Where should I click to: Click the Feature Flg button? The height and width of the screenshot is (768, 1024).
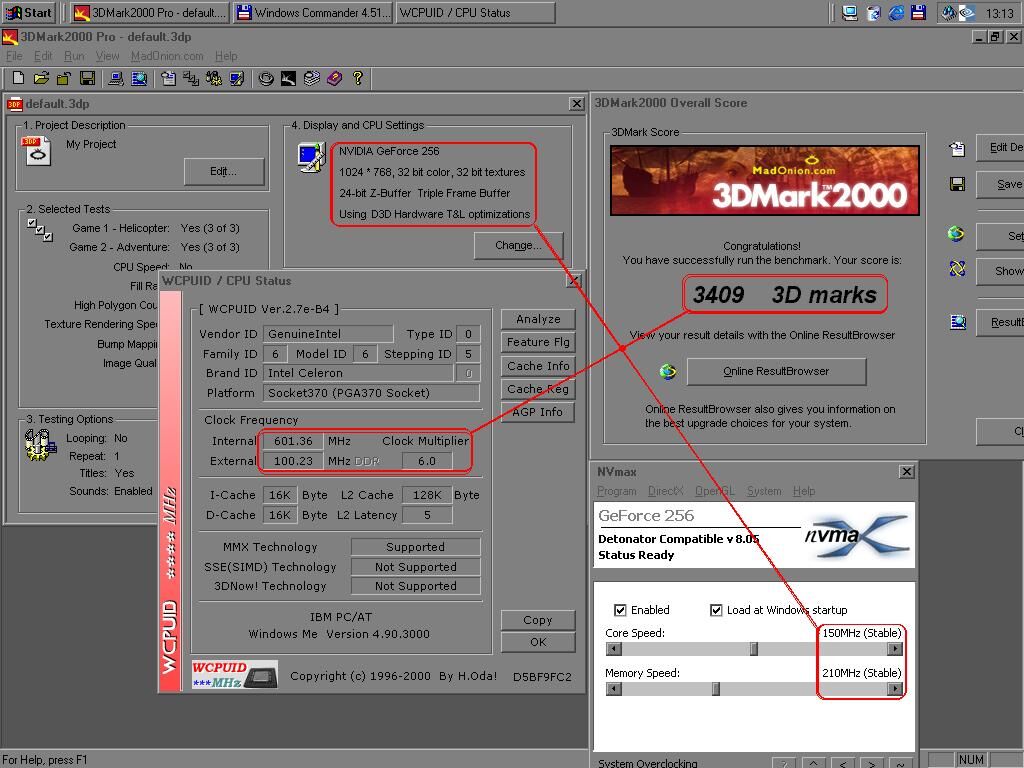(538, 342)
